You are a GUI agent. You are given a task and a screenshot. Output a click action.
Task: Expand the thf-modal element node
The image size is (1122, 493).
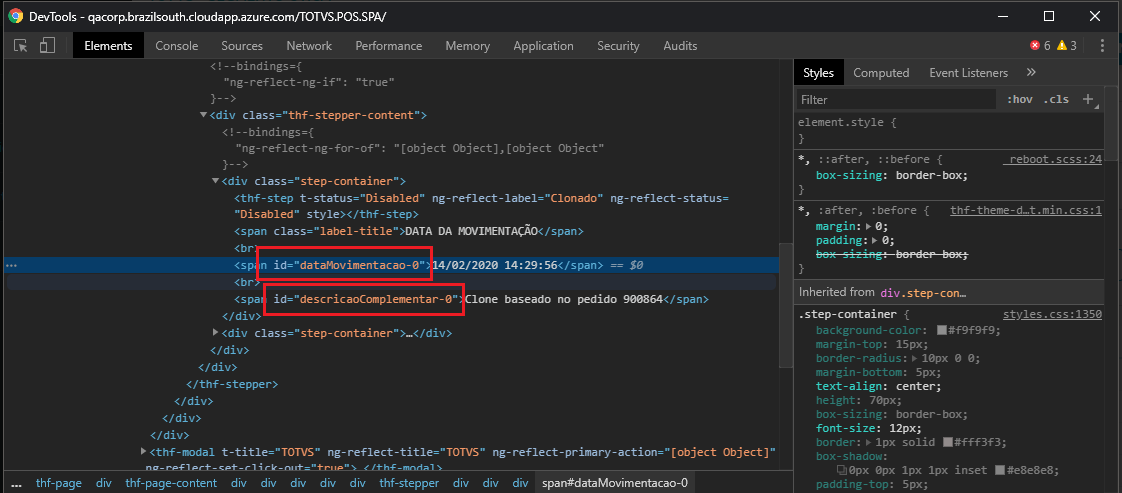tap(144, 452)
